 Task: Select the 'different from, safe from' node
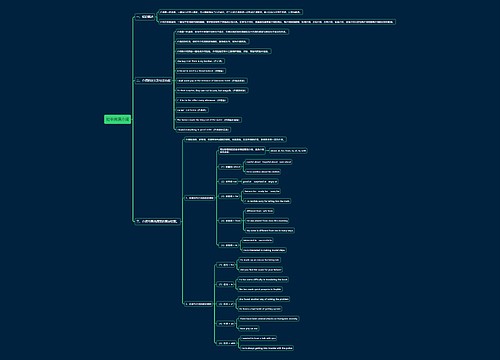point(259,211)
